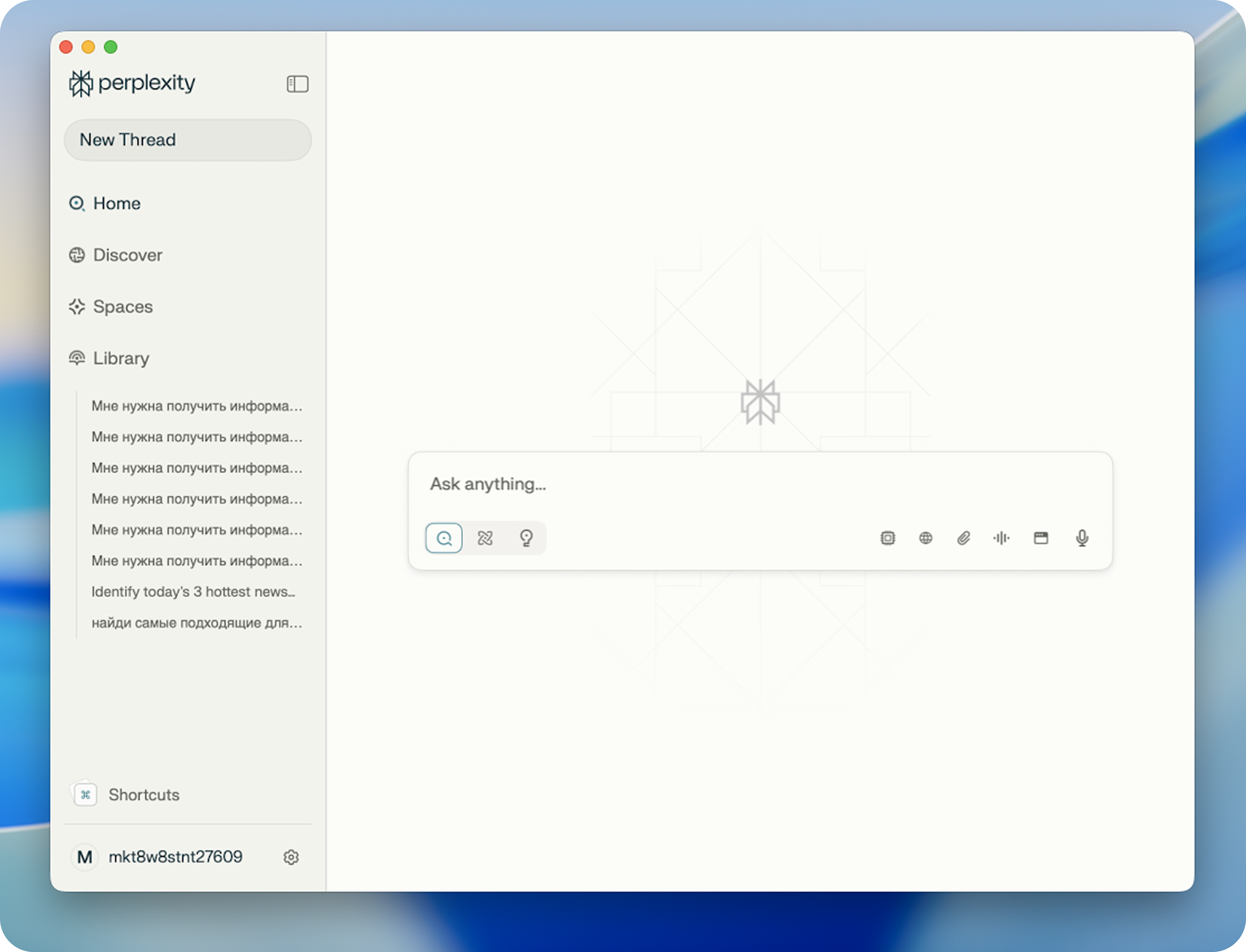The width and height of the screenshot is (1246, 952).
Task: Open the Spaces section
Action: click(122, 306)
